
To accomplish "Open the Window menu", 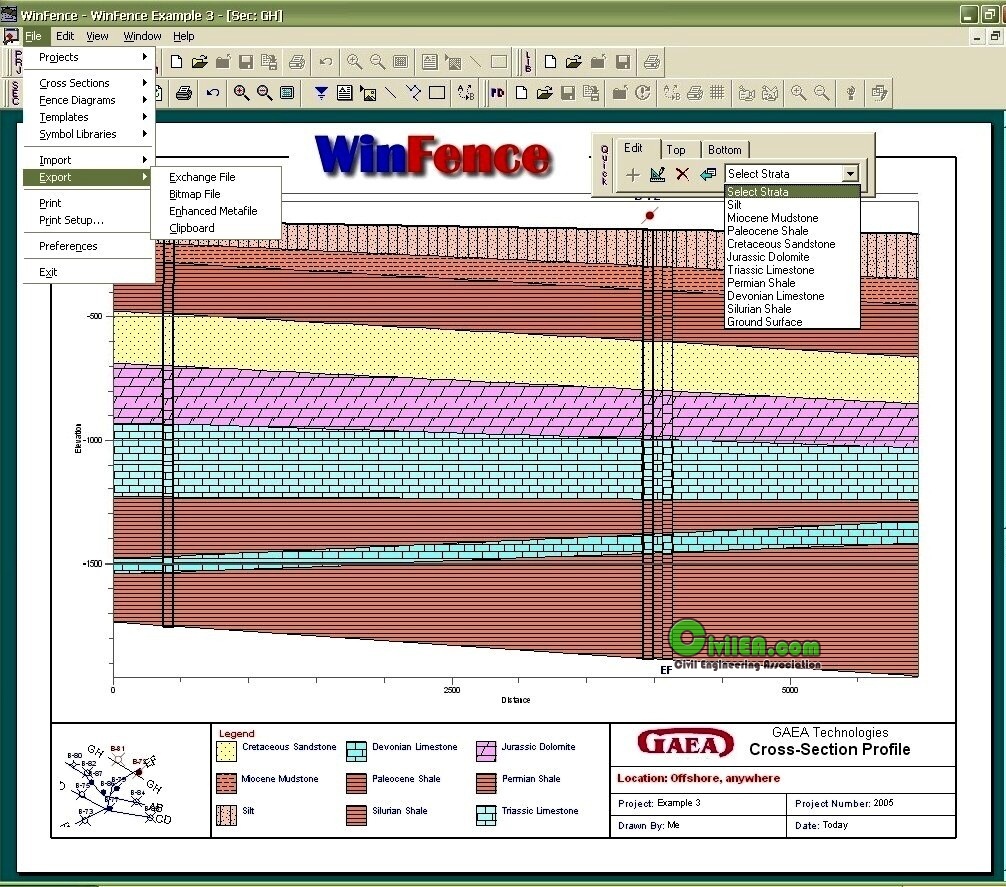I will click(x=142, y=36).
